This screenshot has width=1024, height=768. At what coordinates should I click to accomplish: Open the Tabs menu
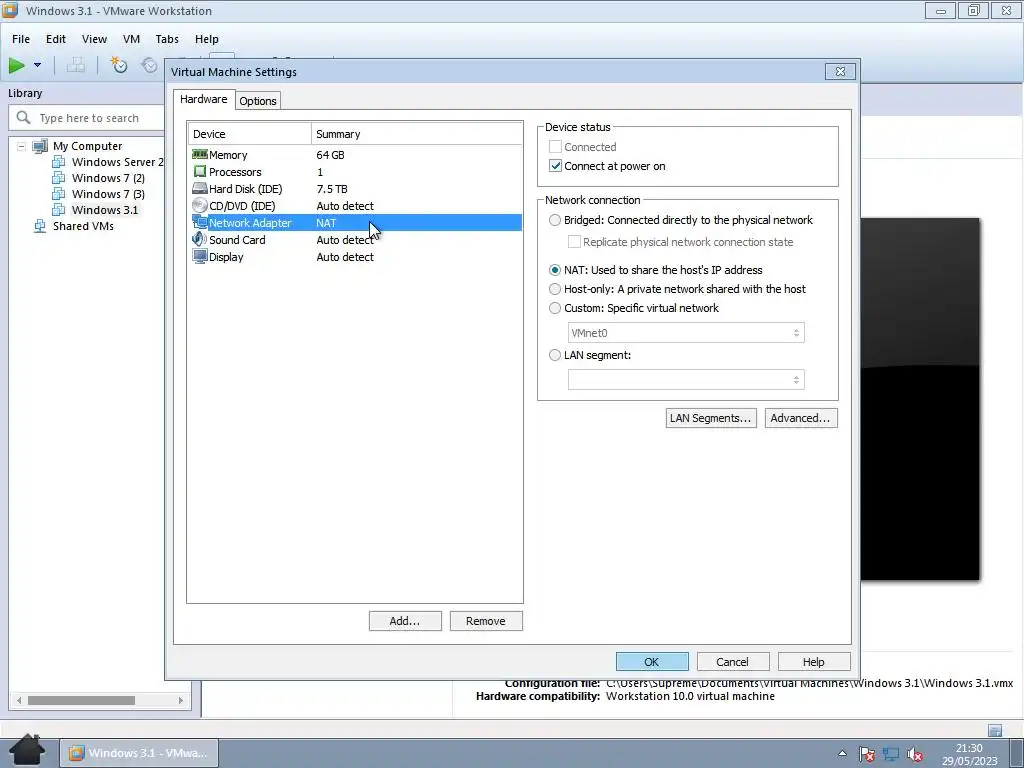click(167, 39)
